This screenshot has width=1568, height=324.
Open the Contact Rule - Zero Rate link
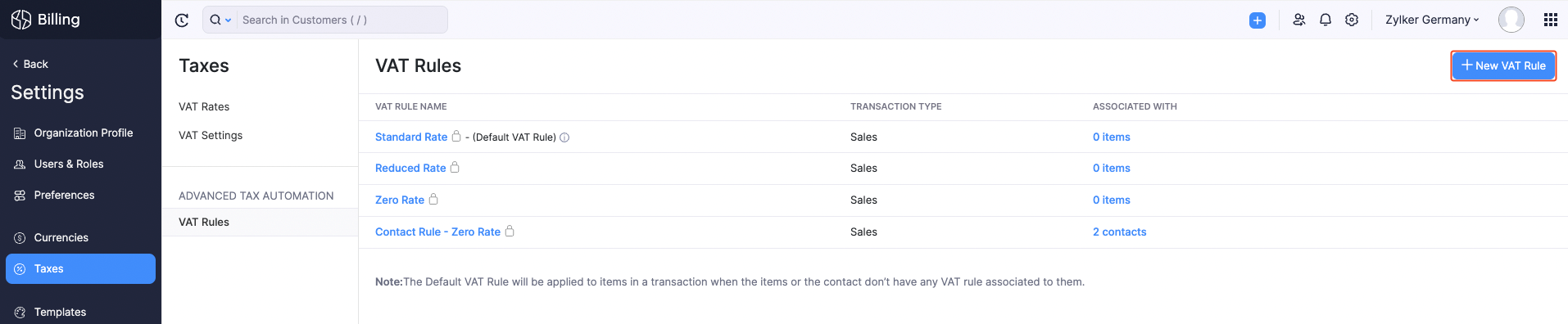coord(437,232)
